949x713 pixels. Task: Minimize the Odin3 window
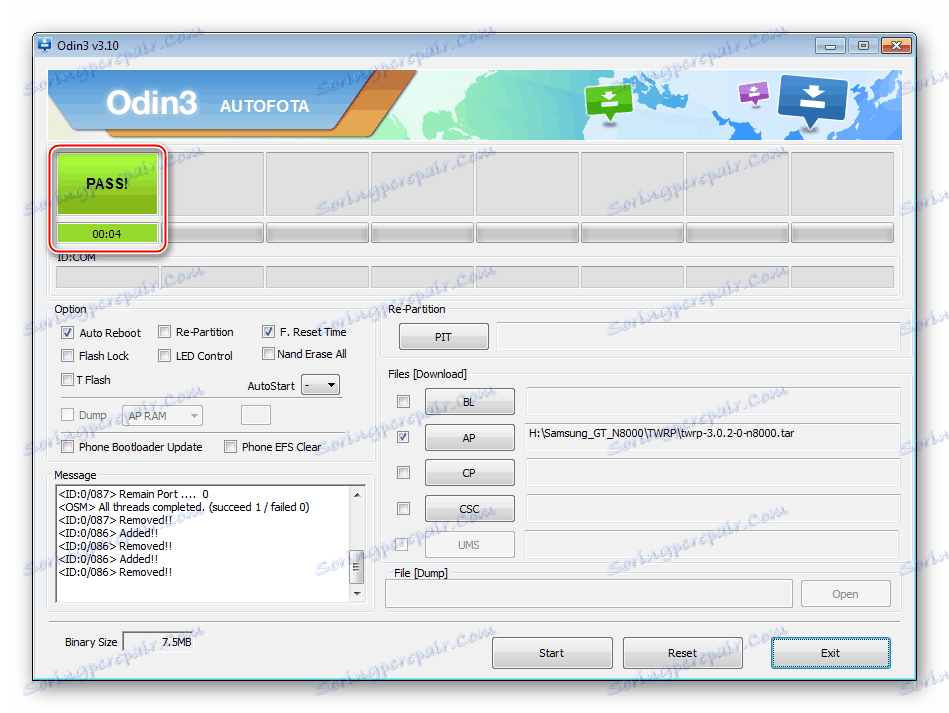pyautogui.click(x=830, y=45)
